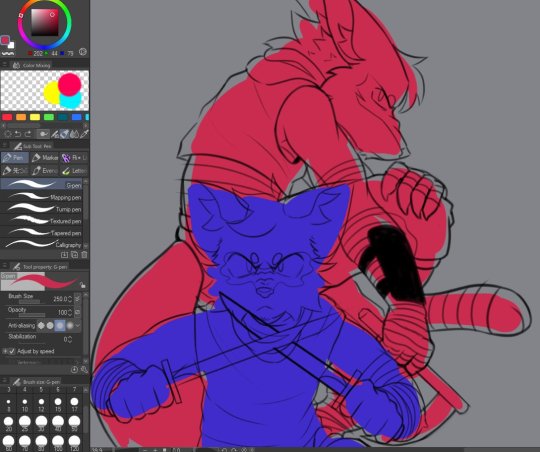This screenshot has width=540, height=452.
Task: Click the Opacity slider
Action: [32, 315]
